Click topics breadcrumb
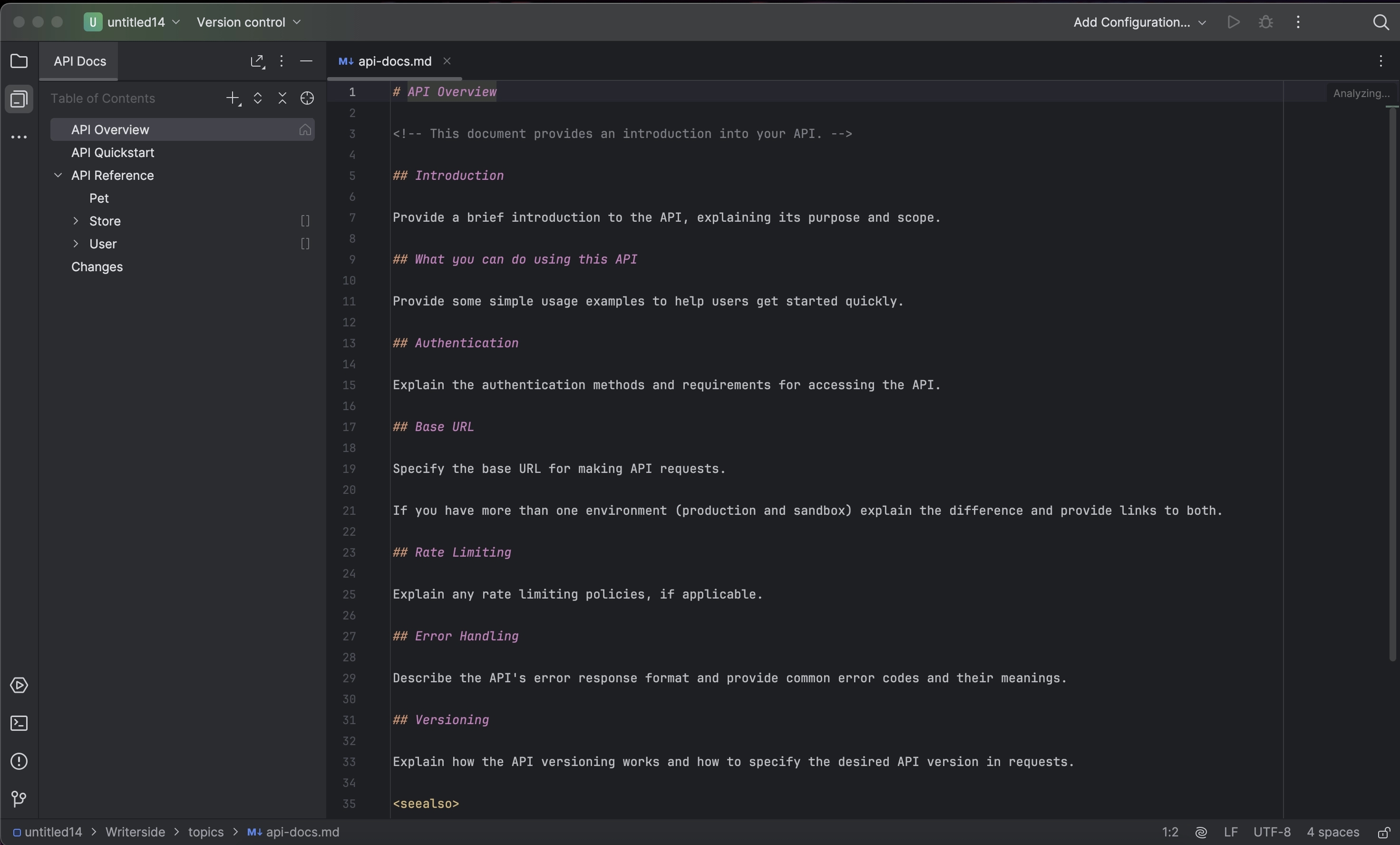The height and width of the screenshot is (845, 1400). [206, 833]
